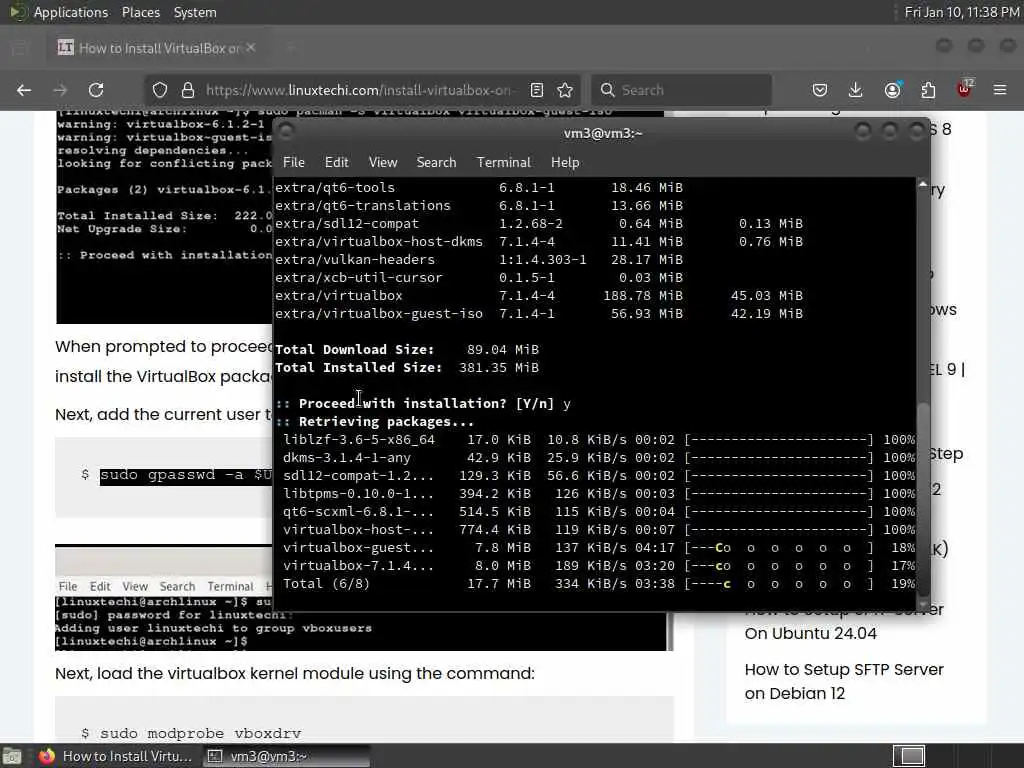Viewport: 1024px width, 768px height.
Task: Click extra/virtualbox-host-dkms package line
Action: [539, 242]
